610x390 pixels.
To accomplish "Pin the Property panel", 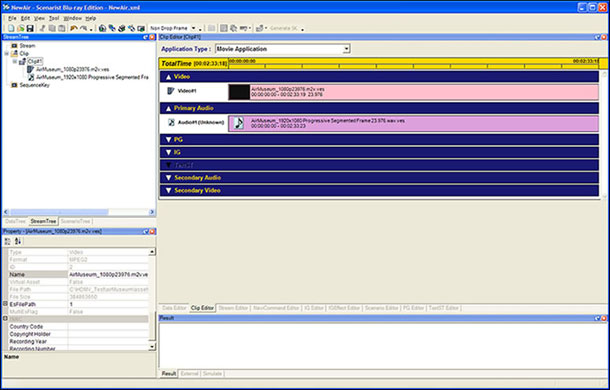I will pyautogui.click(x=146, y=231).
